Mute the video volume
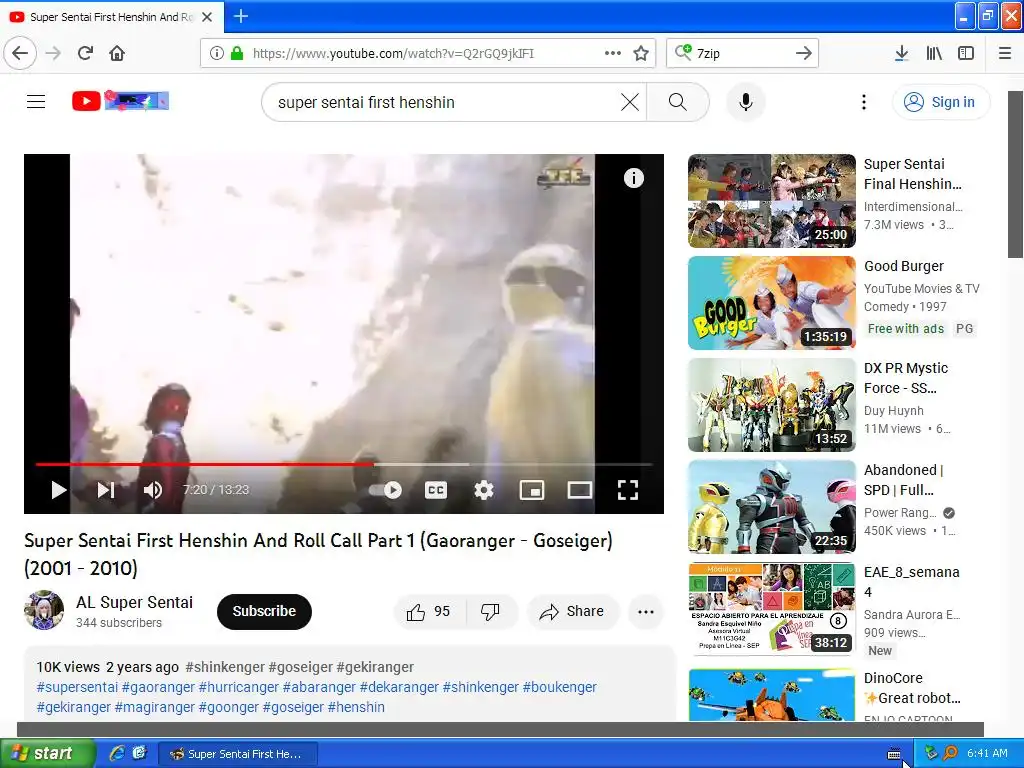The height and width of the screenshot is (768, 1024). pyautogui.click(x=153, y=490)
